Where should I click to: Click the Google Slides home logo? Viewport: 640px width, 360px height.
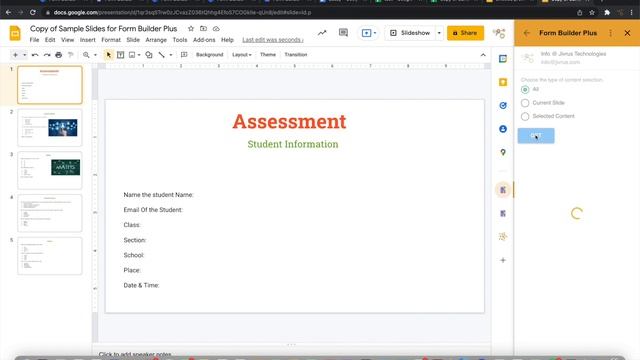click(15, 33)
